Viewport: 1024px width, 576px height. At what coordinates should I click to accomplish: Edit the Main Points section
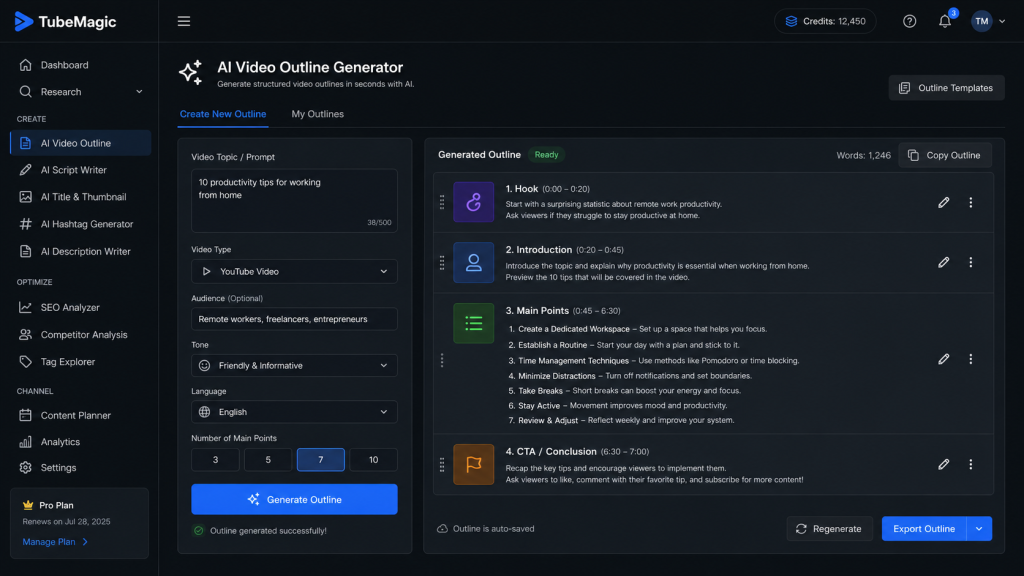click(944, 359)
